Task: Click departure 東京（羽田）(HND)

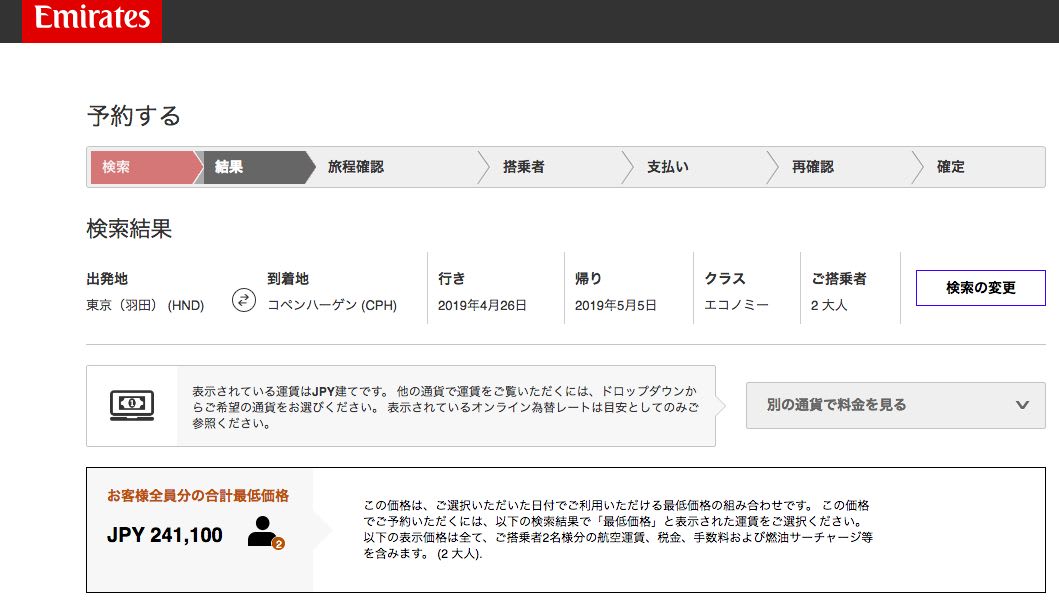Action: point(145,305)
